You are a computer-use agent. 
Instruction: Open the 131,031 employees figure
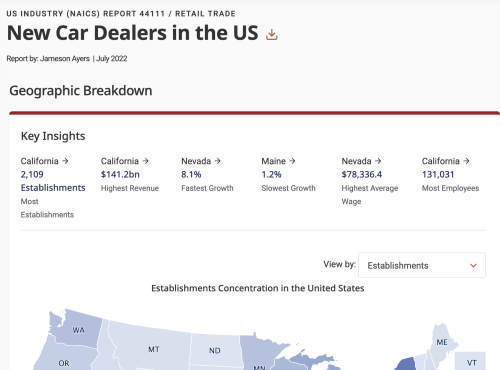click(x=438, y=174)
